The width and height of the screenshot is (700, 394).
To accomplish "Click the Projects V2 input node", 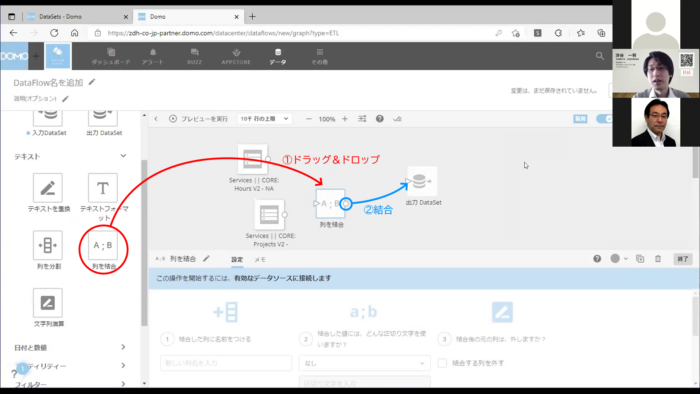I will coord(269,215).
